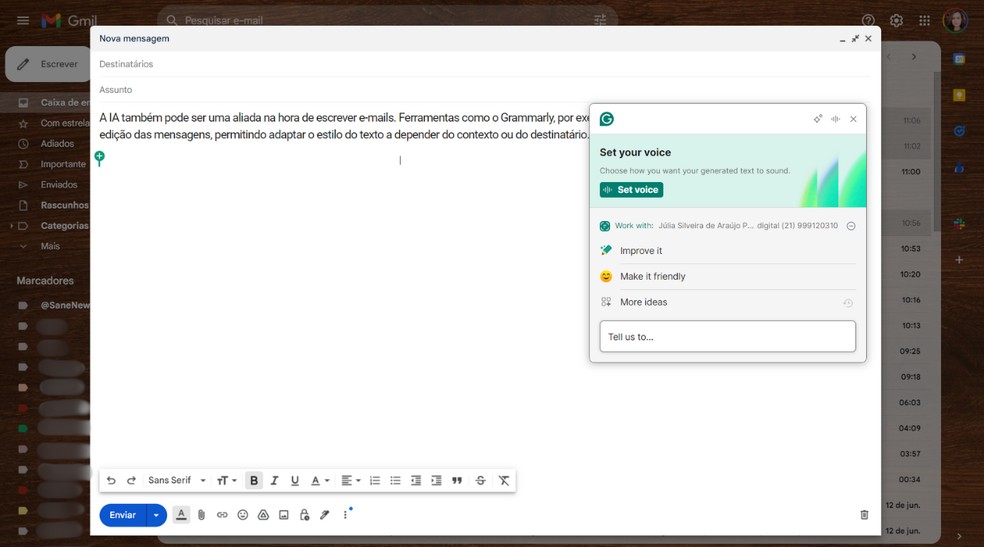The height and width of the screenshot is (547, 984).
Task: Open the emoji picker
Action: point(243,515)
